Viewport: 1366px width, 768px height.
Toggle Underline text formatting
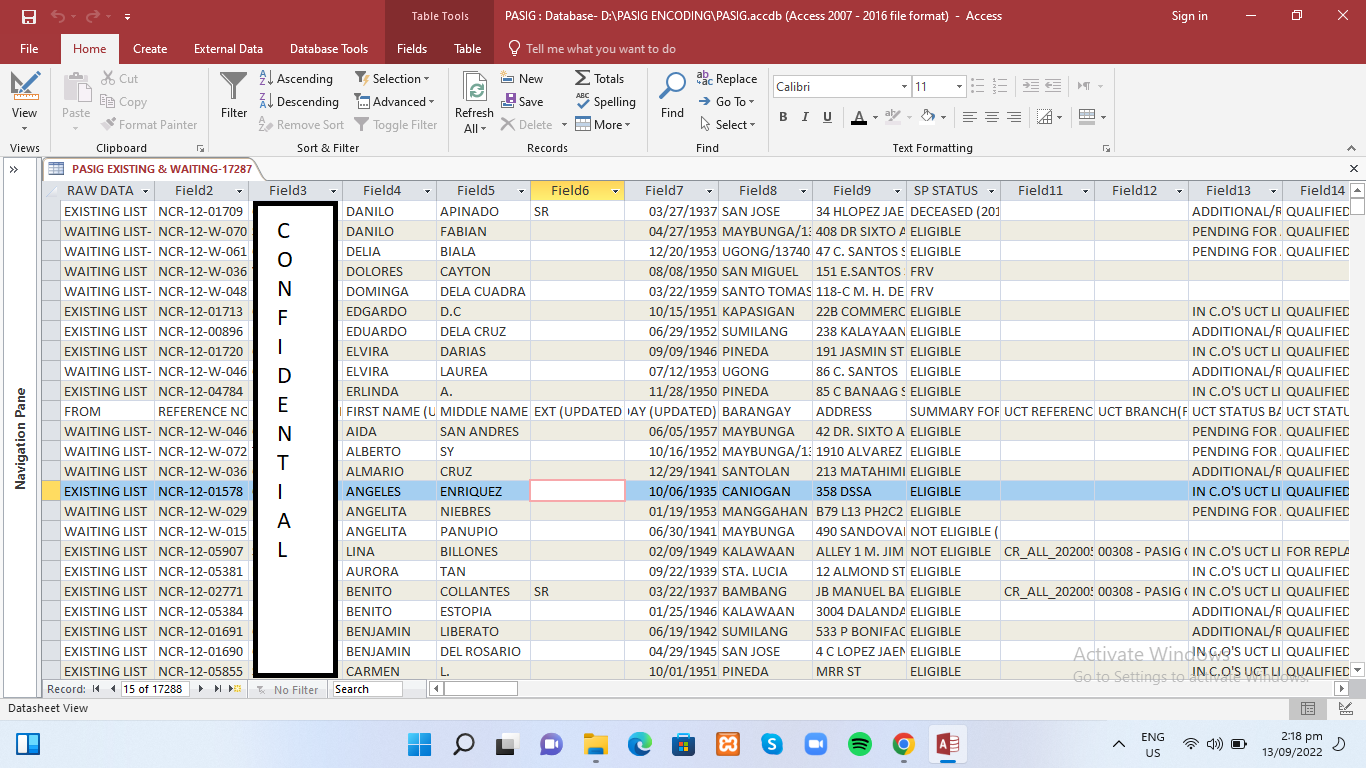(x=827, y=117)
